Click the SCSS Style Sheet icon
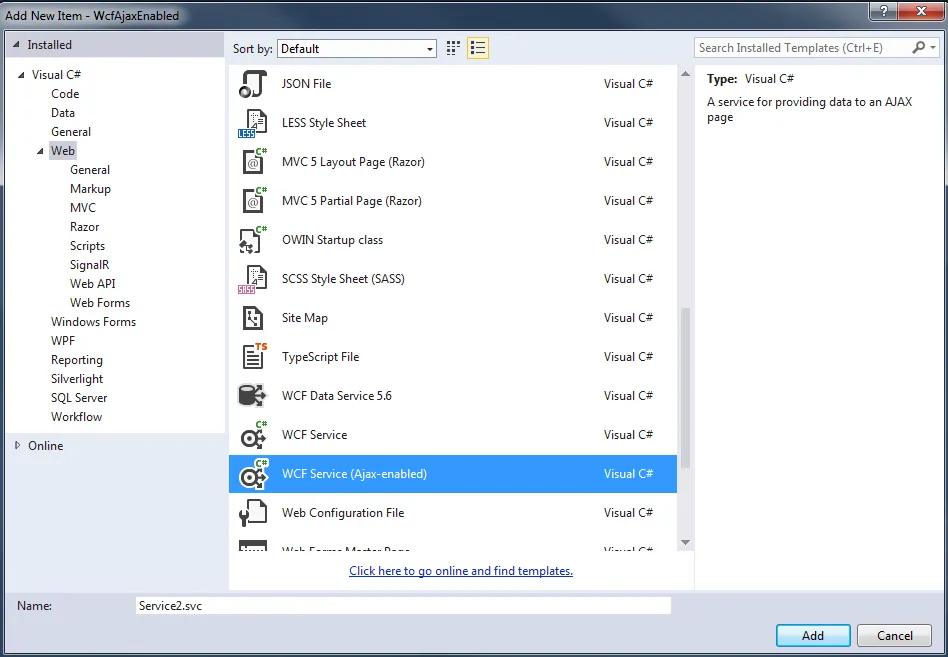The height and width of the screenshot is (657, 948). coord(253,279)
